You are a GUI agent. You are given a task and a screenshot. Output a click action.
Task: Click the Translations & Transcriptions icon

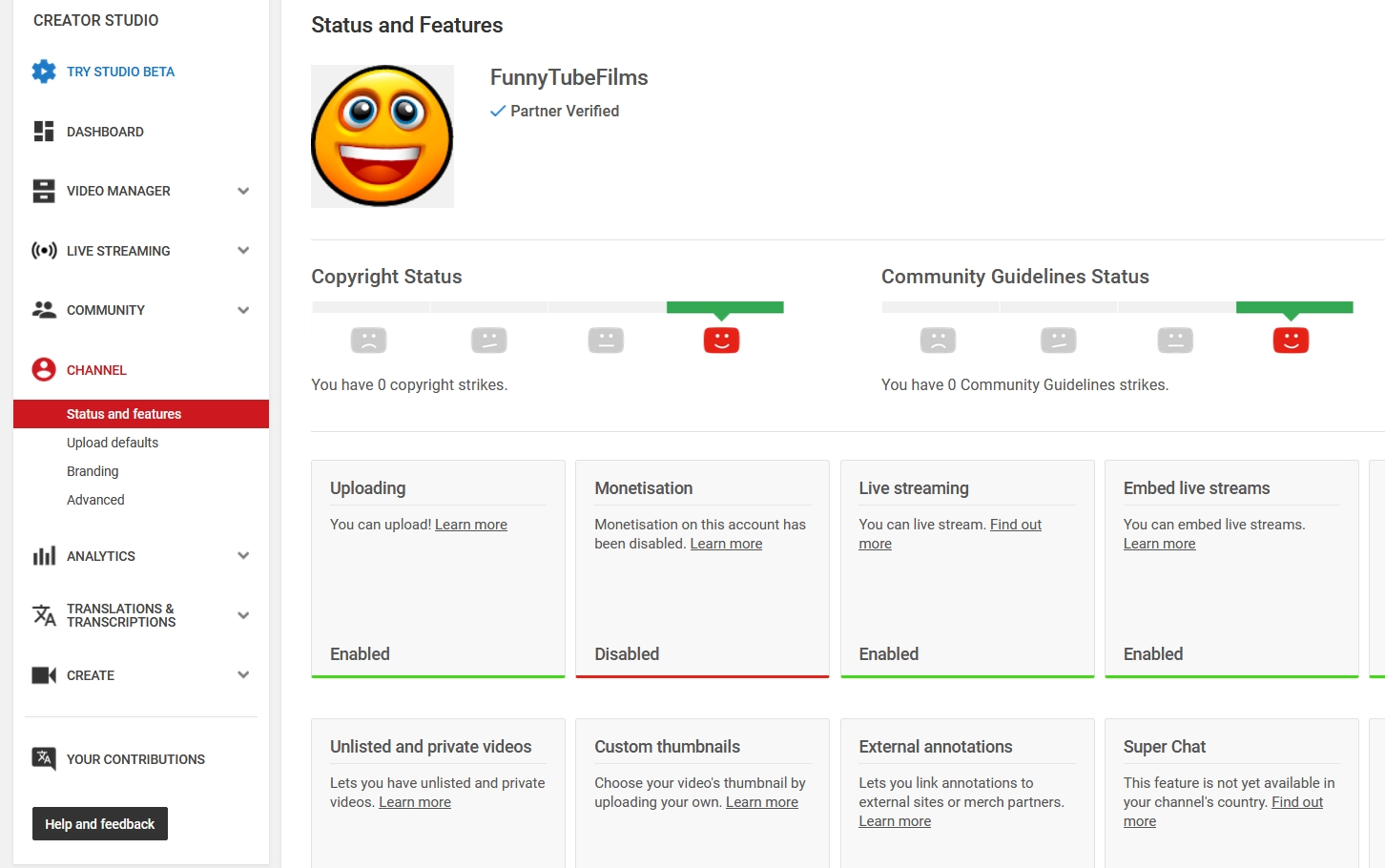pos(44,615)
